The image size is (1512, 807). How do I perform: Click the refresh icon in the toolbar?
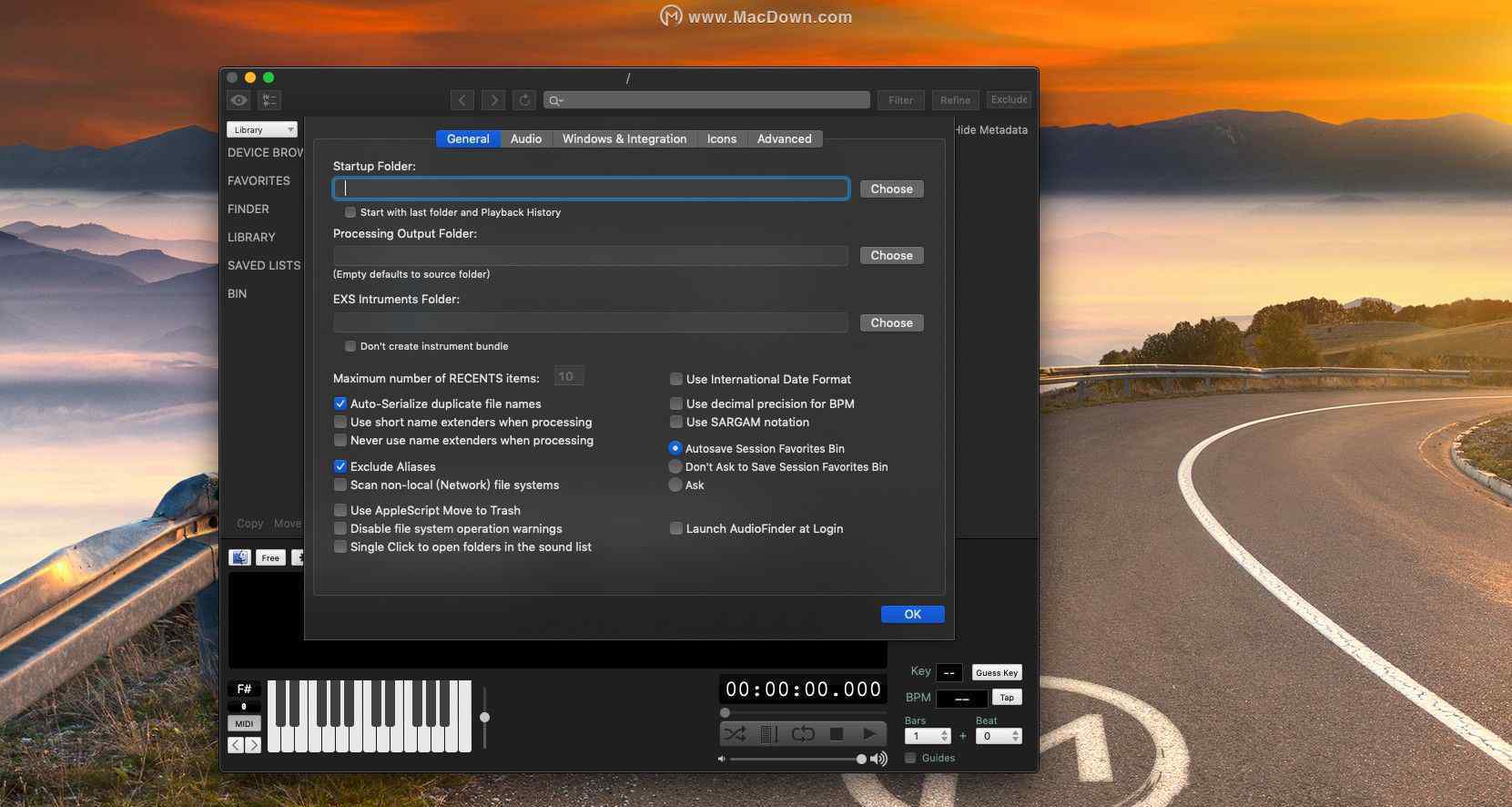(x=524, y=100)
